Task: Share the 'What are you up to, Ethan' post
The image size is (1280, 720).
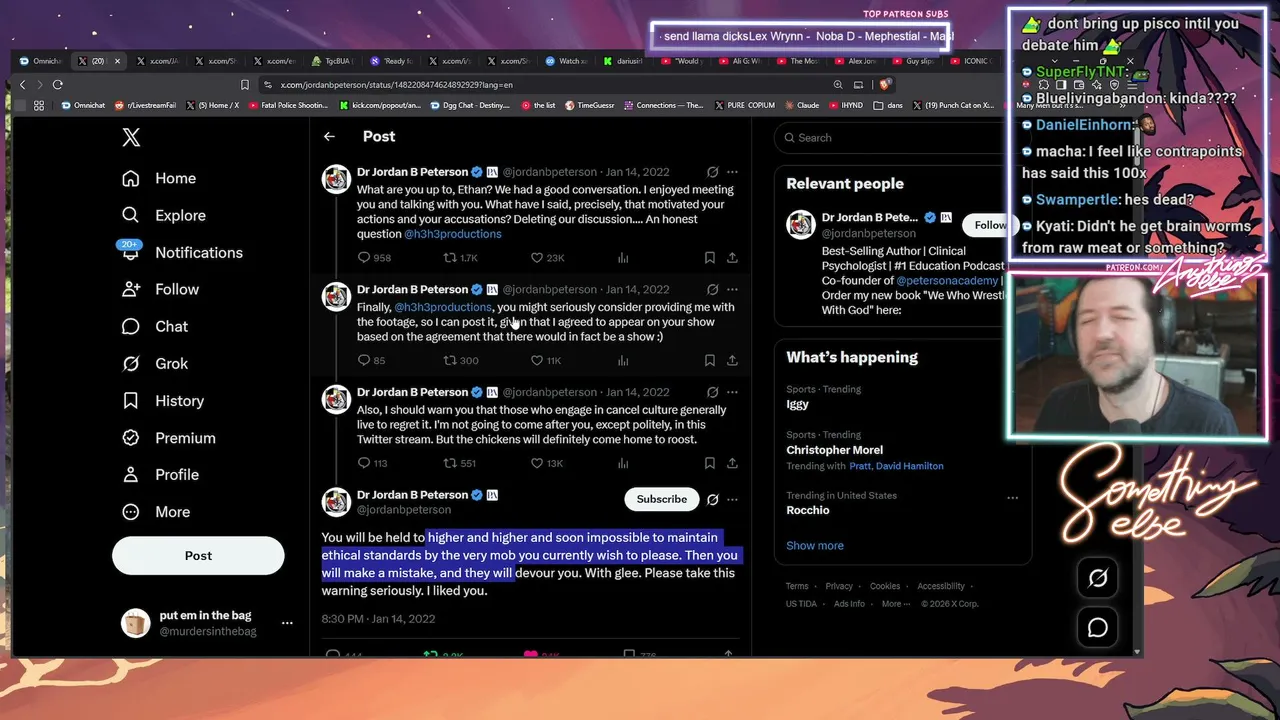Action: [732, 258]
